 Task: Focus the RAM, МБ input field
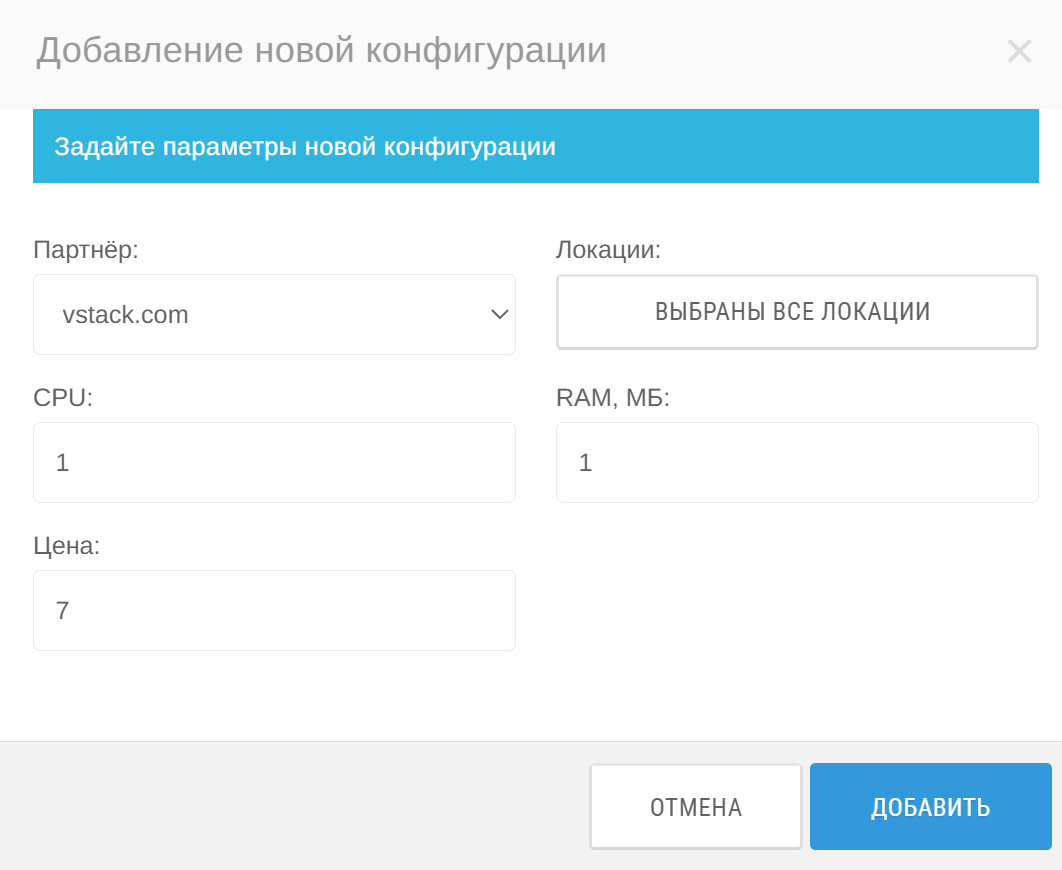pos(797,462)
